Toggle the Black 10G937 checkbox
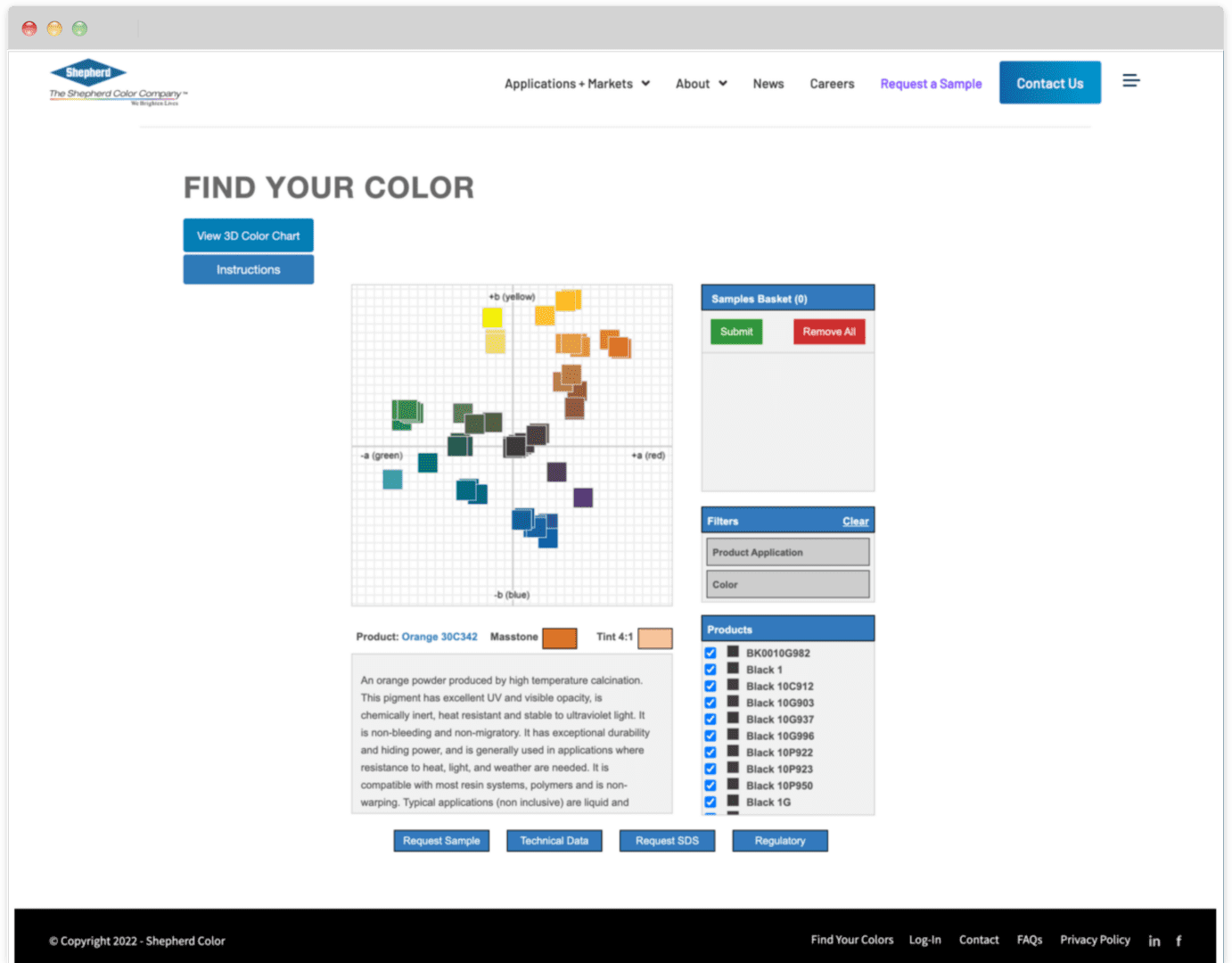This screenshot has height=963, width=1232. pyautogui.click(x=710, y=719)
